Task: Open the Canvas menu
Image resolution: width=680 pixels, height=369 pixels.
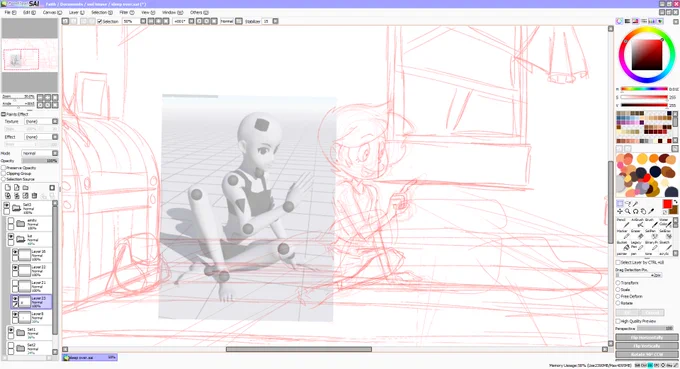Action: tap(52, 13)
